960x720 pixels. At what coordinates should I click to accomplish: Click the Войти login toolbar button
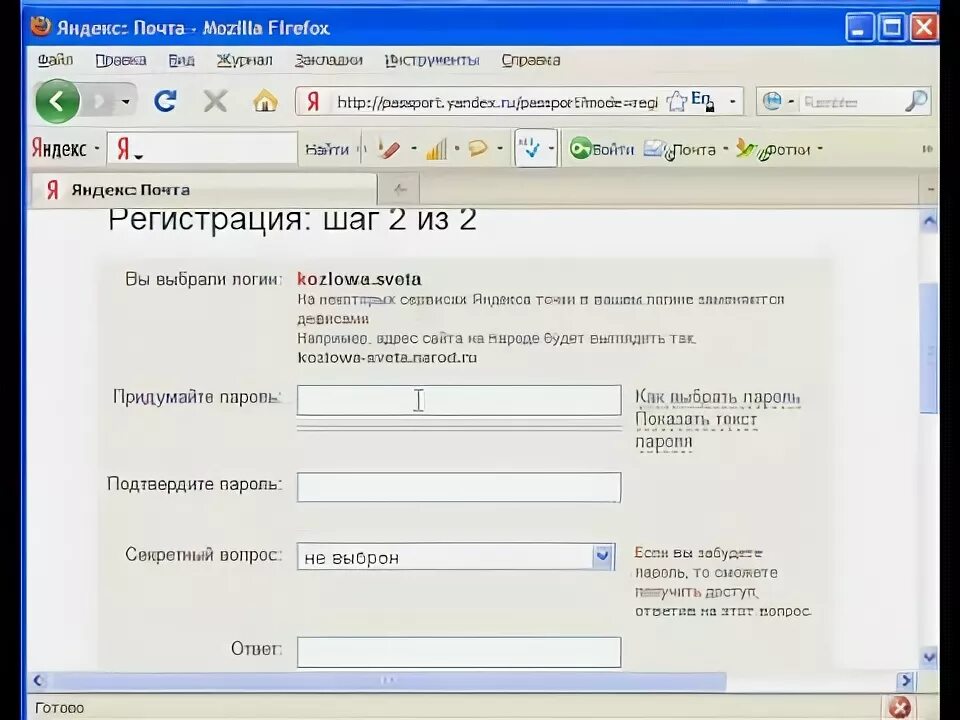[601, 149]
